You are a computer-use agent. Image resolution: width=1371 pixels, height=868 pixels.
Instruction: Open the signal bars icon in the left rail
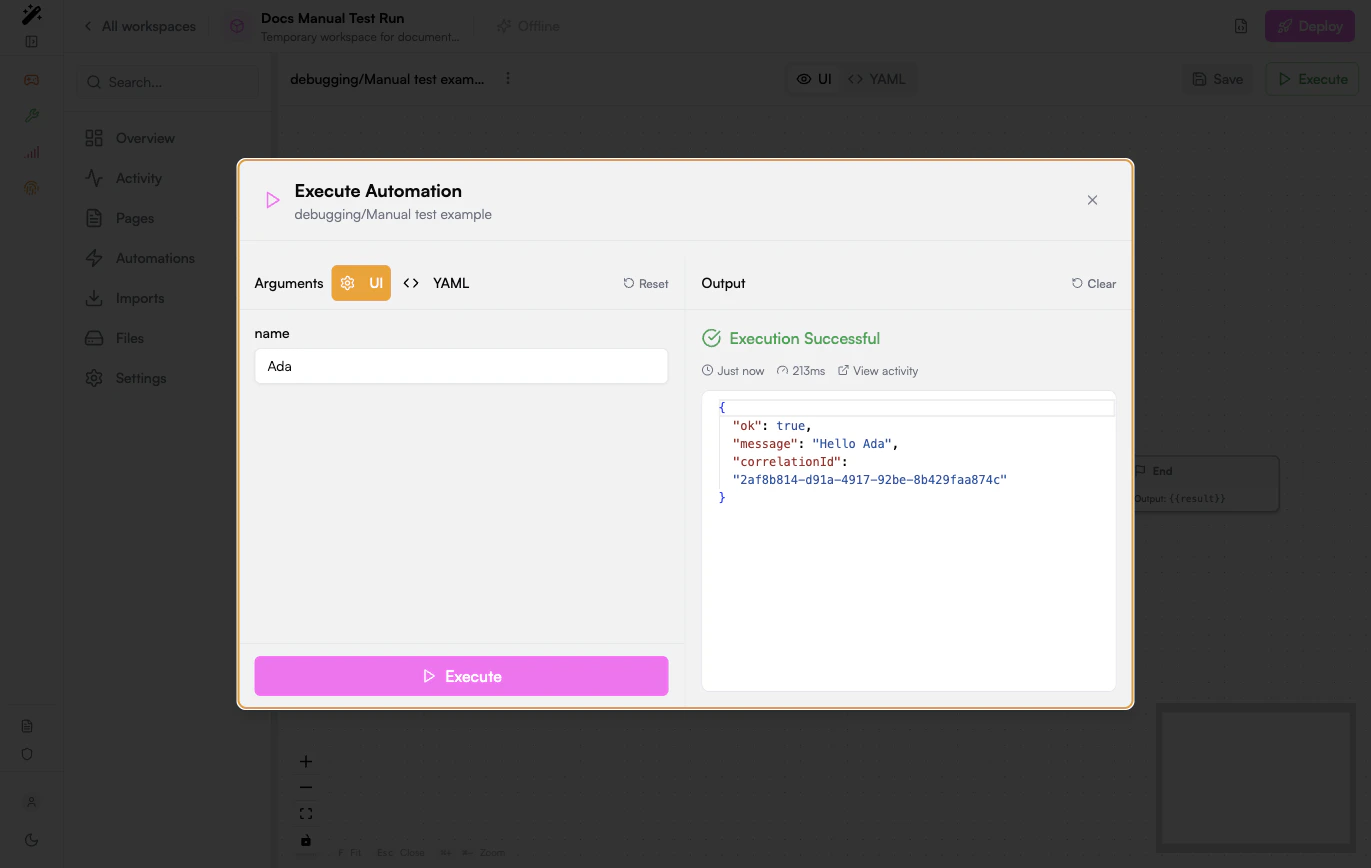tap(31, 152)
